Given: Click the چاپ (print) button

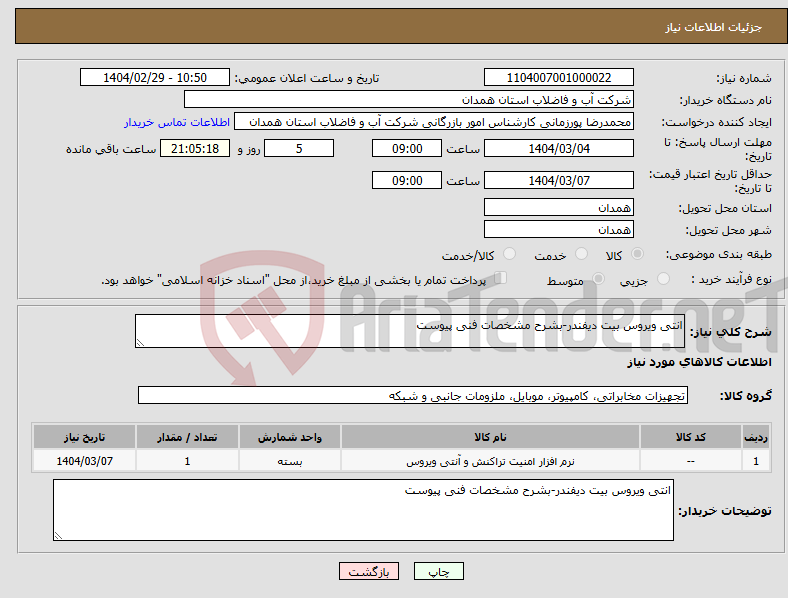Looking at the screenshot, I should 438,571.
